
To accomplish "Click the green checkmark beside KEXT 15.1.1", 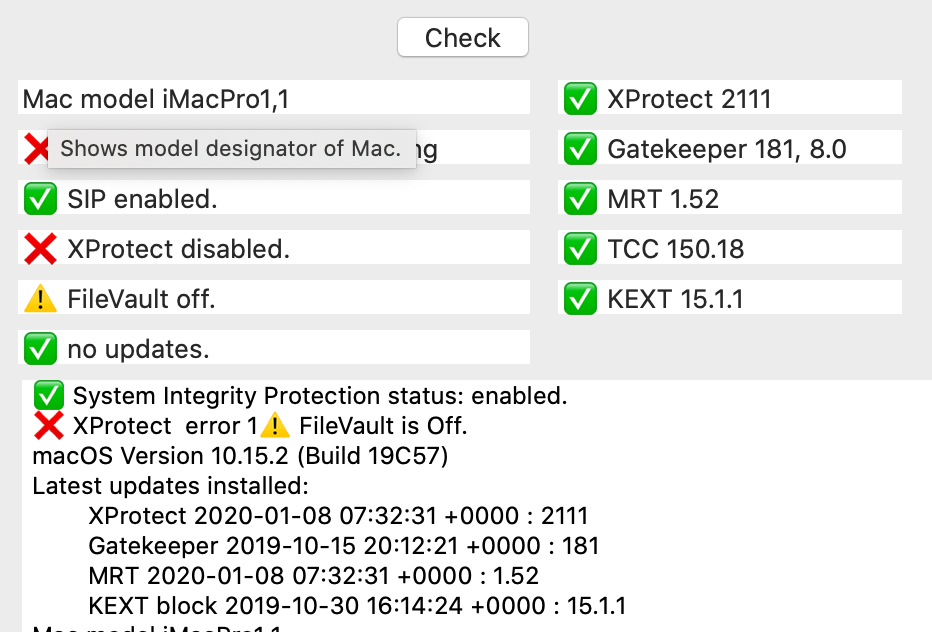I will [579, 299].
